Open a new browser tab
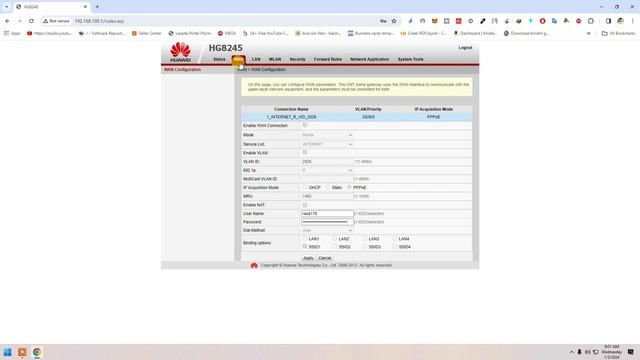 pos(97,7)
